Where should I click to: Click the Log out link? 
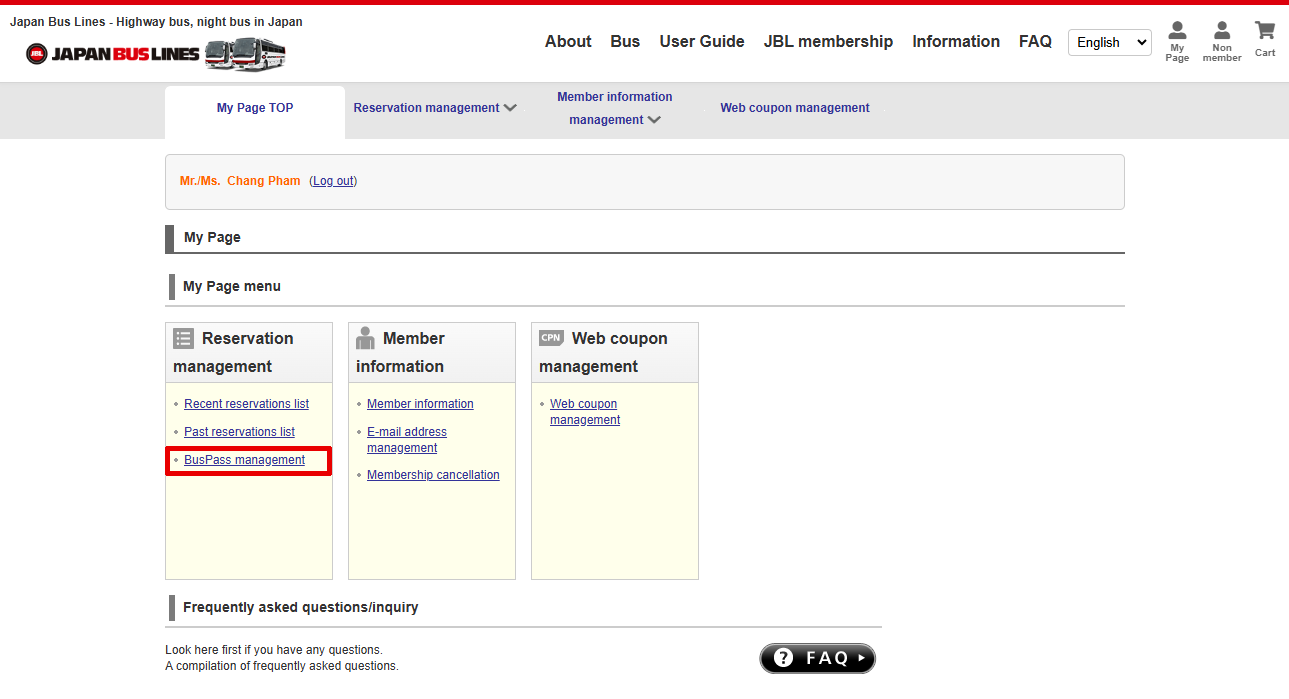pos(333,181)
